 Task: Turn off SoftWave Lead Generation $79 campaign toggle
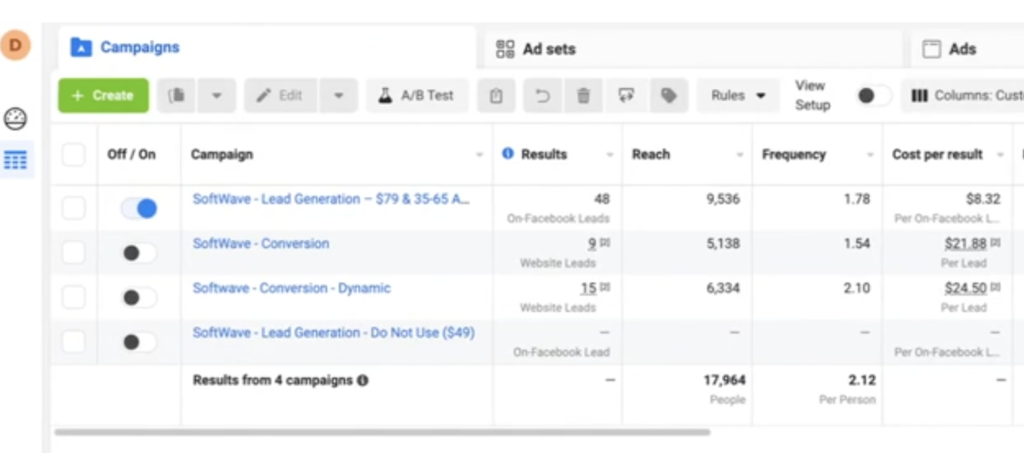click(x=139, y=209)
